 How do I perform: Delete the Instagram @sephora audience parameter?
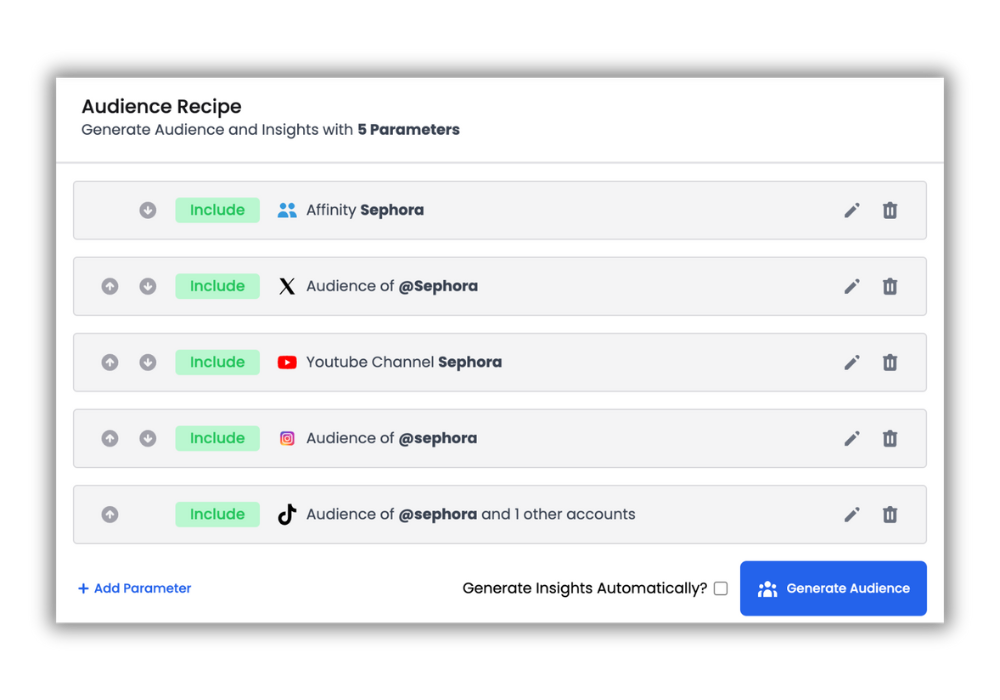[x=890, y=438]
